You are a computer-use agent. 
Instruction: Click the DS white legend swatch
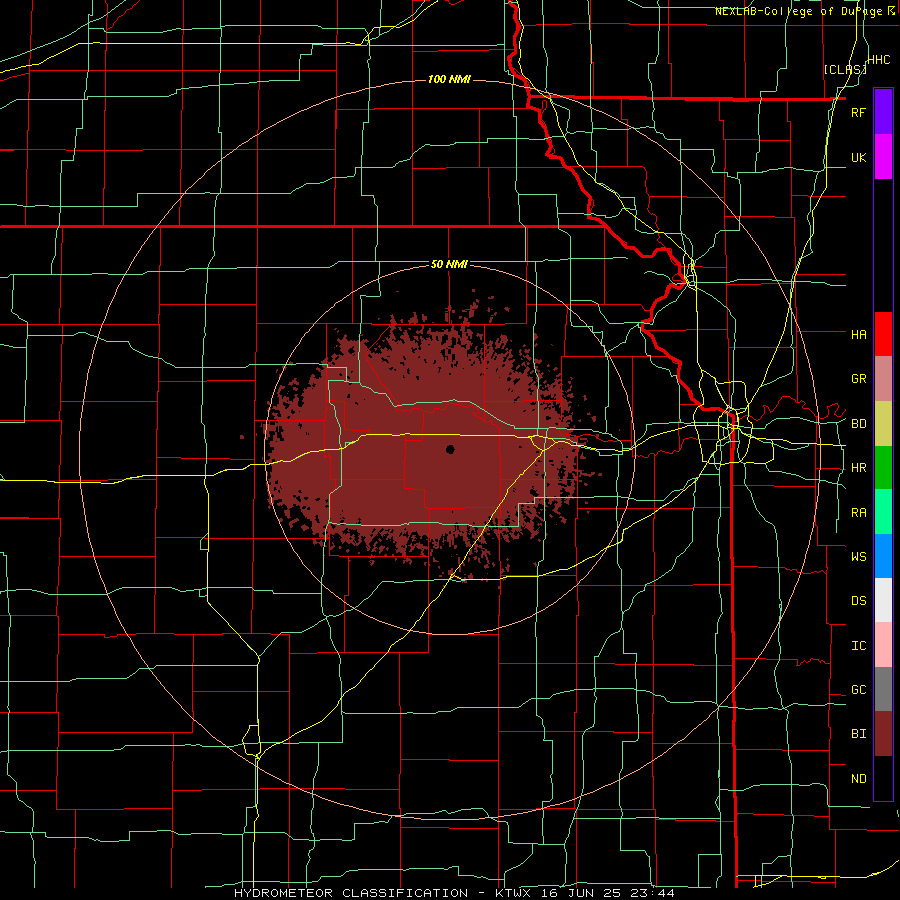(x=883, y=600)
